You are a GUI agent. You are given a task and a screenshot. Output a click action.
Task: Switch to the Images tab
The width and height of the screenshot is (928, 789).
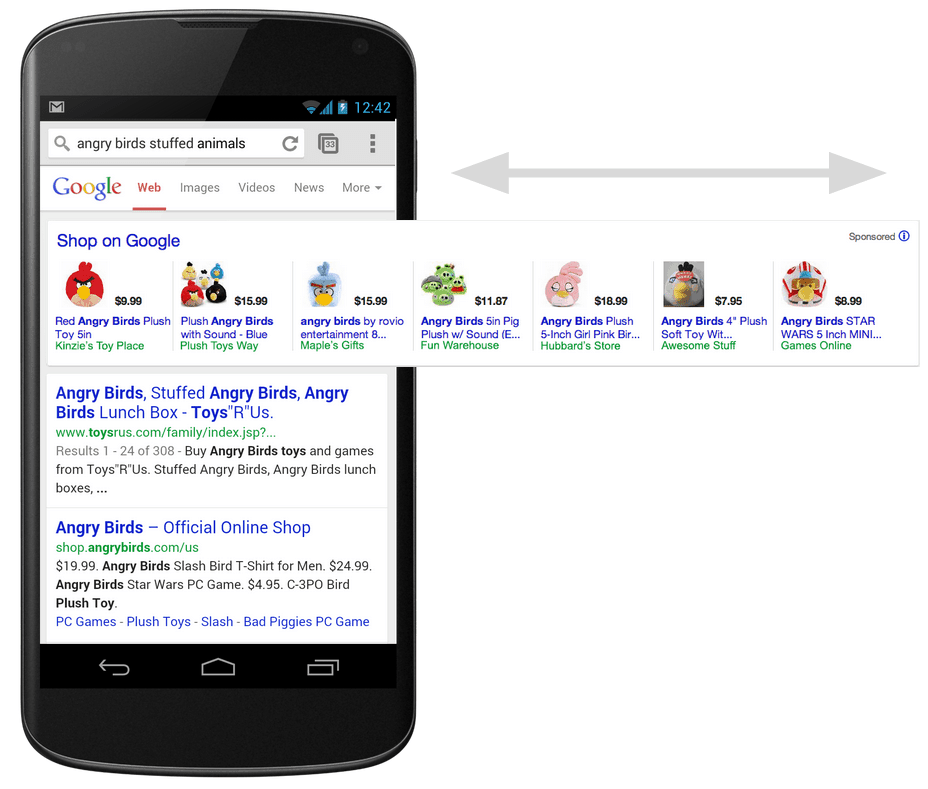click(x=199, y=188)
